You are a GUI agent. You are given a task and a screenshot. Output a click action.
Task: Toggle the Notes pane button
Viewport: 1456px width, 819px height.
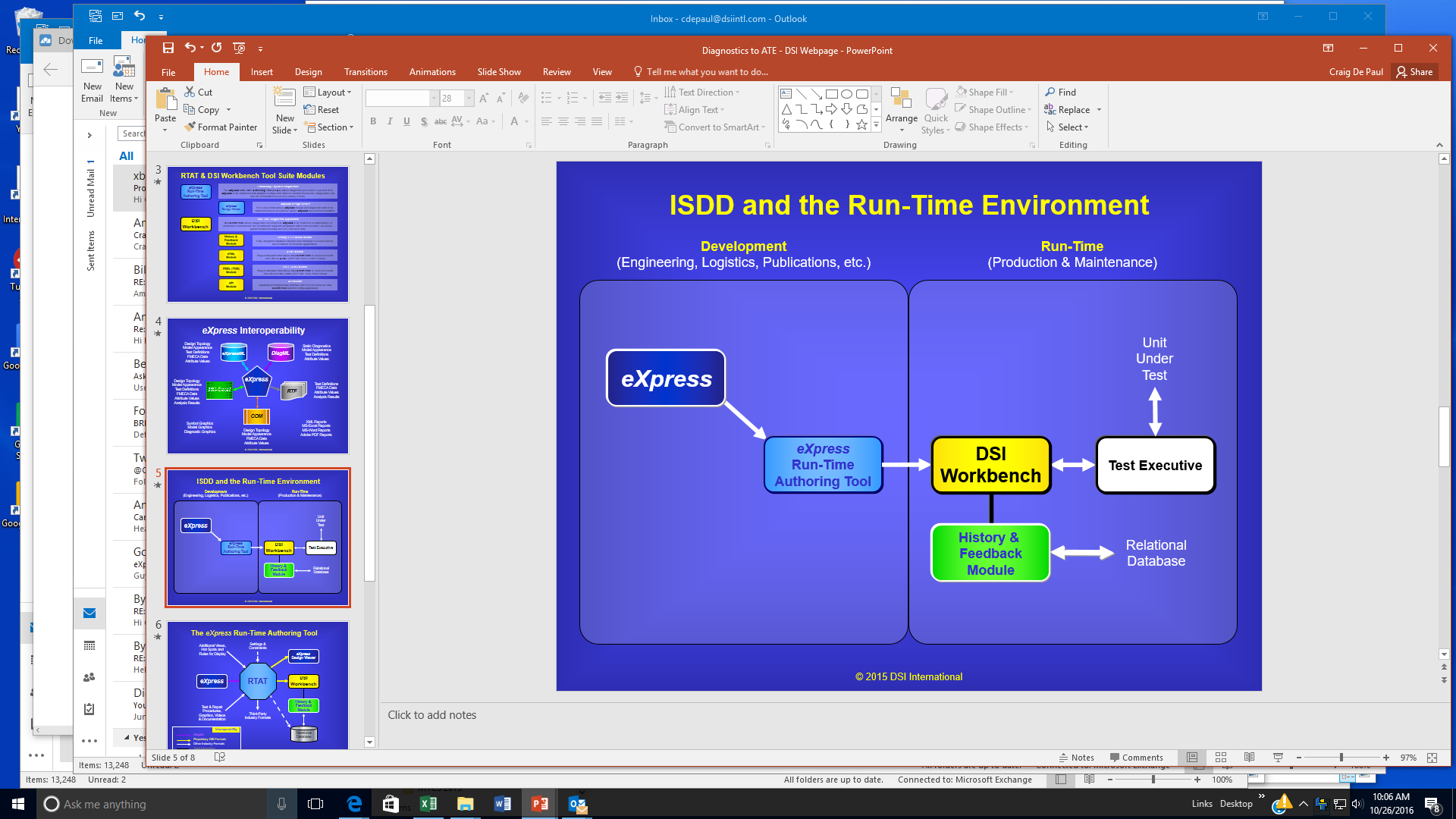point(1076,758)
